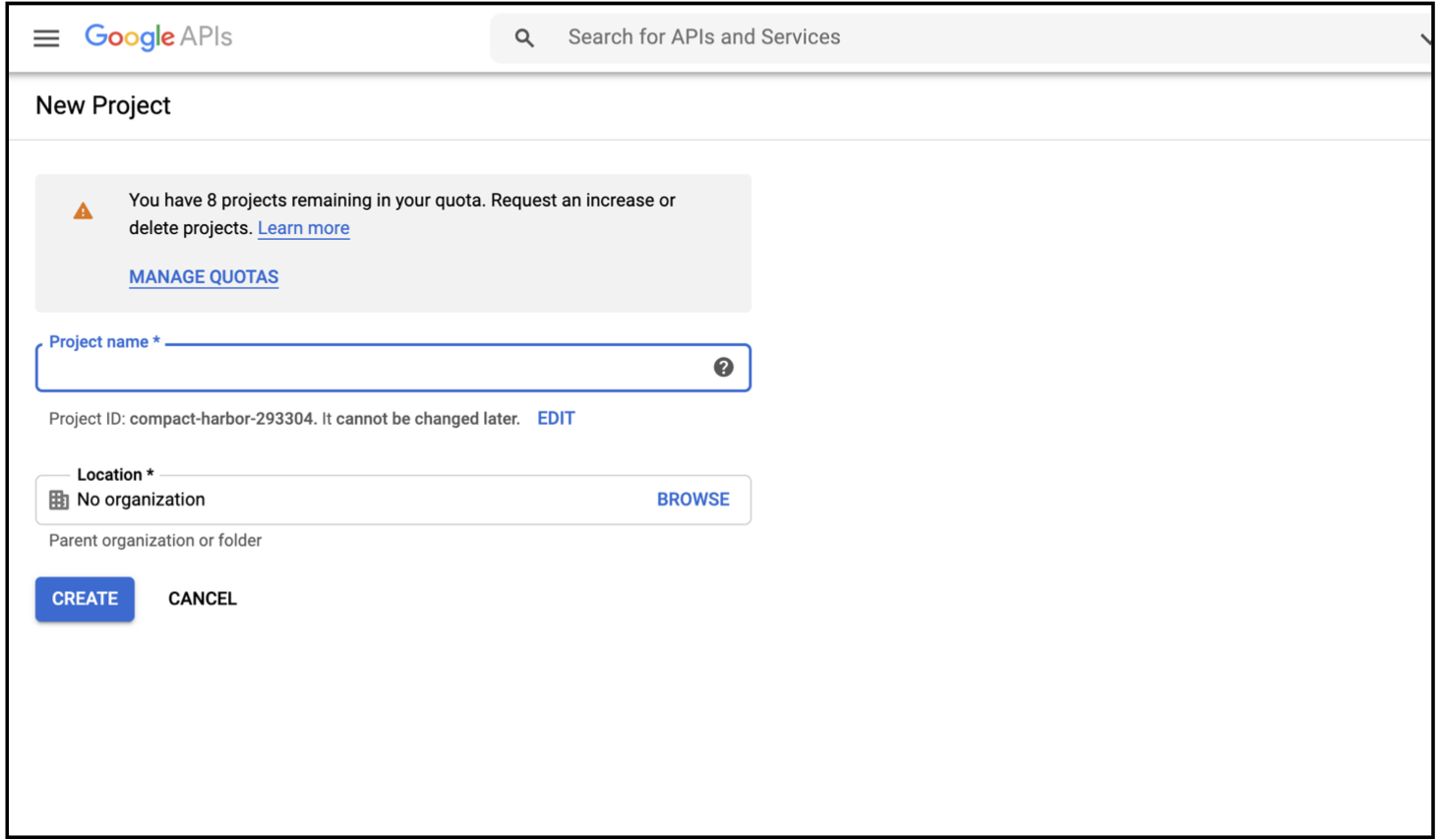Open the Learn more link

pyautogui.click(x=303, y=228)
